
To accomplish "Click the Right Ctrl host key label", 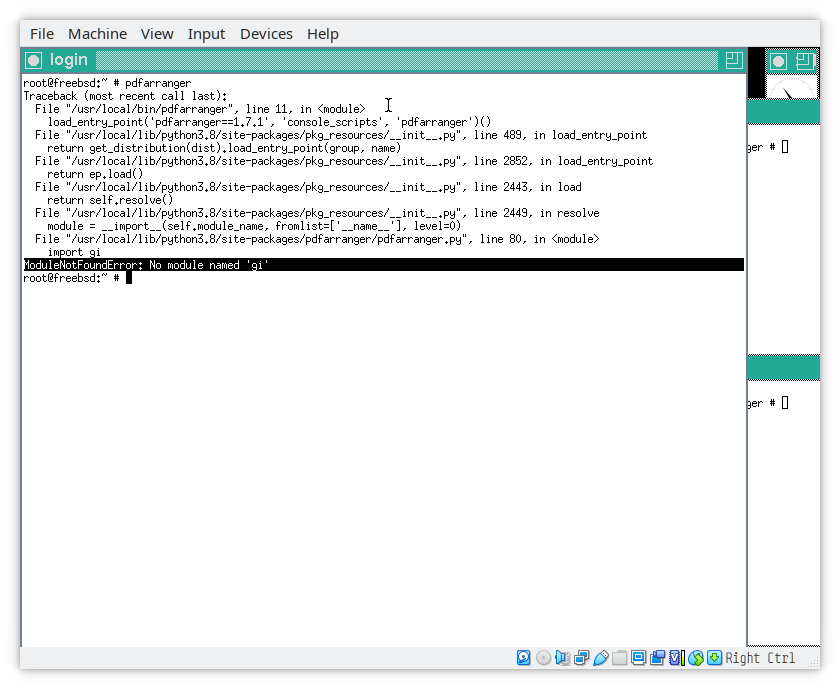I will tap(760, 658).
